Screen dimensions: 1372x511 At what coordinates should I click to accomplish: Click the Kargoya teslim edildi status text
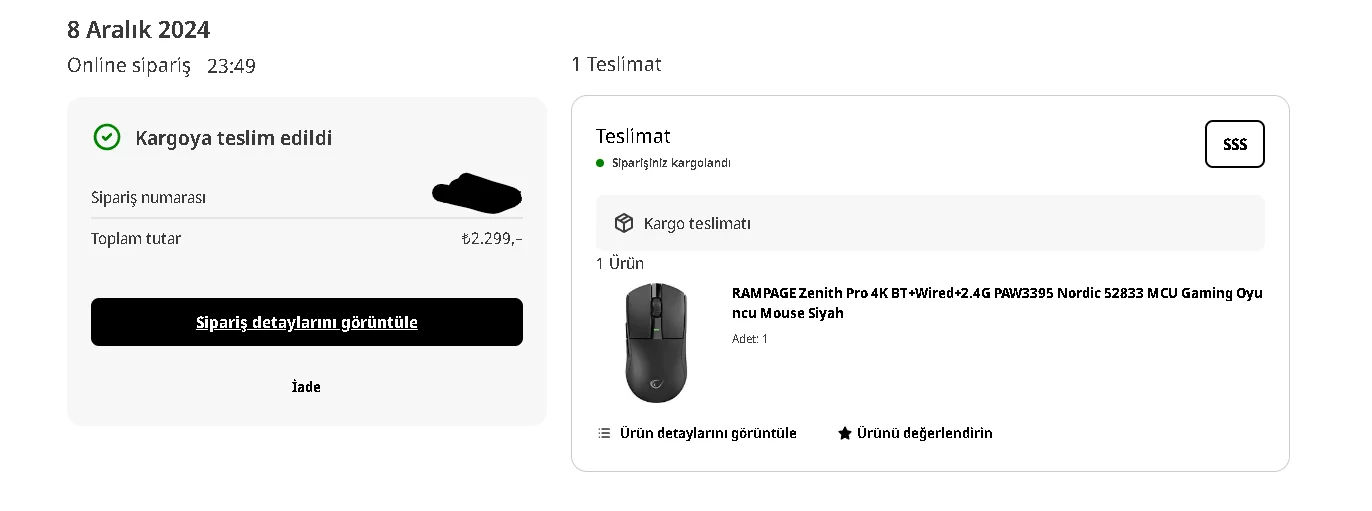coord(234,138)
